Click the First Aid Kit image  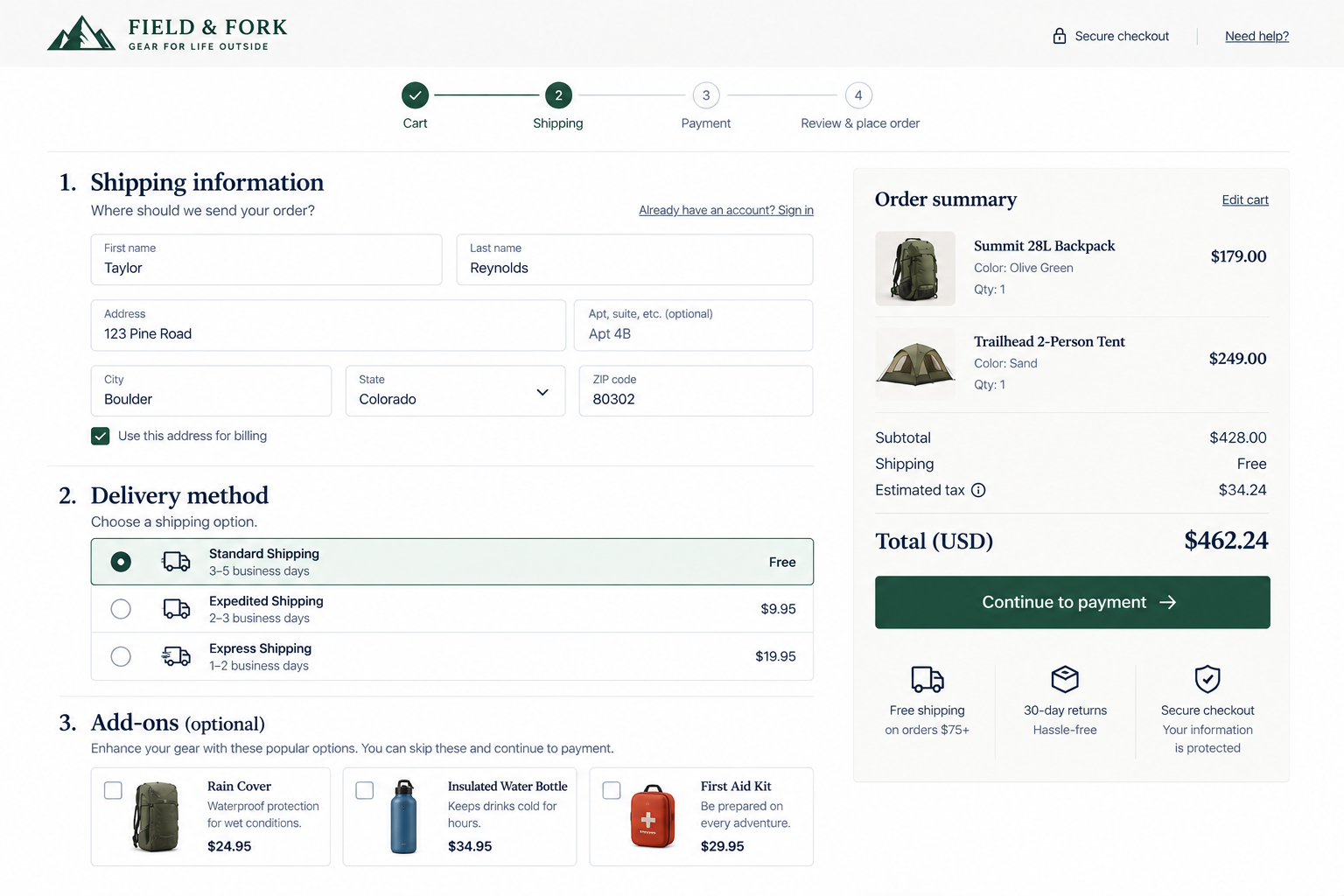pyautogui.click(x=653, y=816)
